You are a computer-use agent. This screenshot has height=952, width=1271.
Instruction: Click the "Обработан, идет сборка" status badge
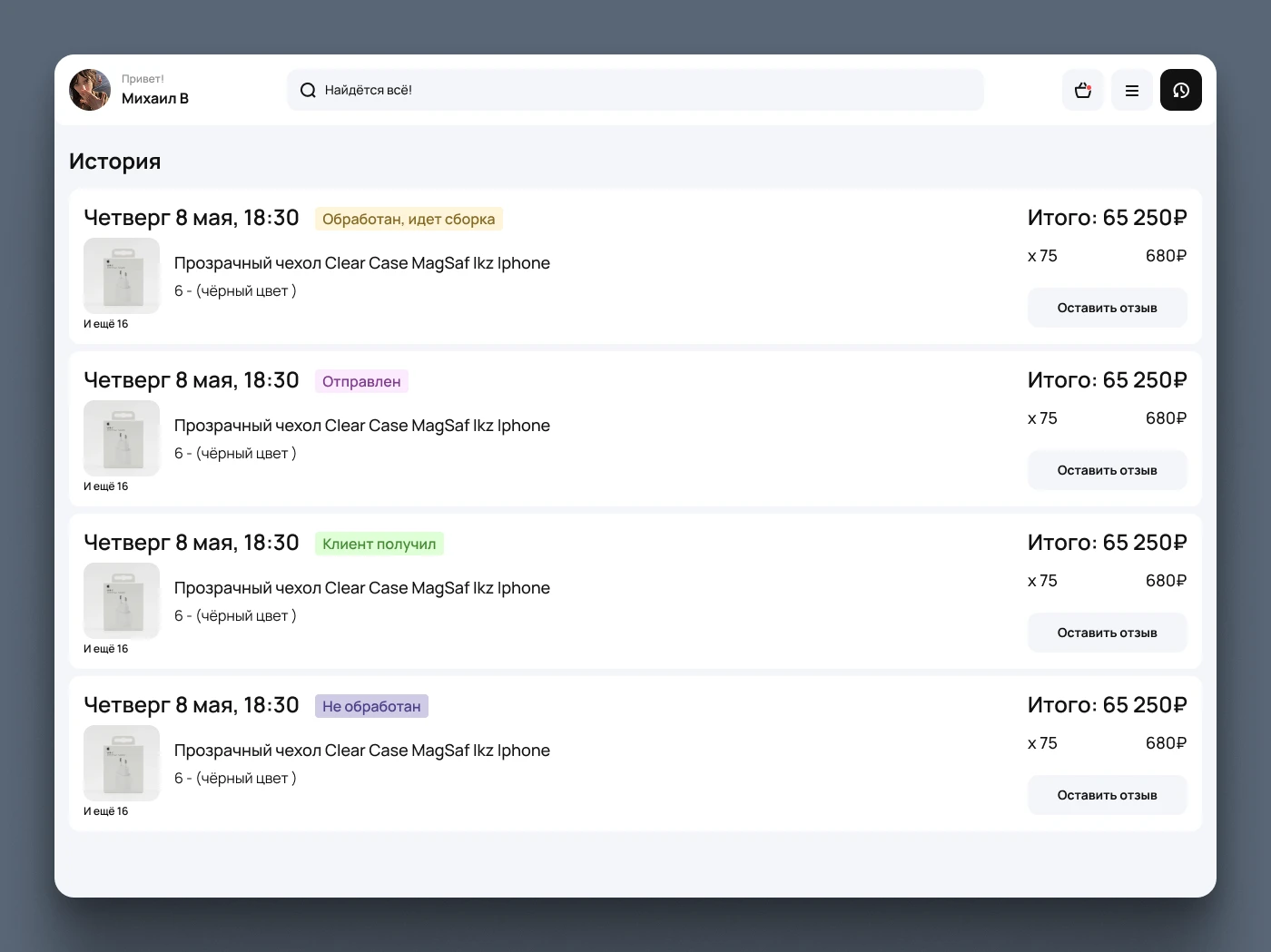tap(409, 219)
